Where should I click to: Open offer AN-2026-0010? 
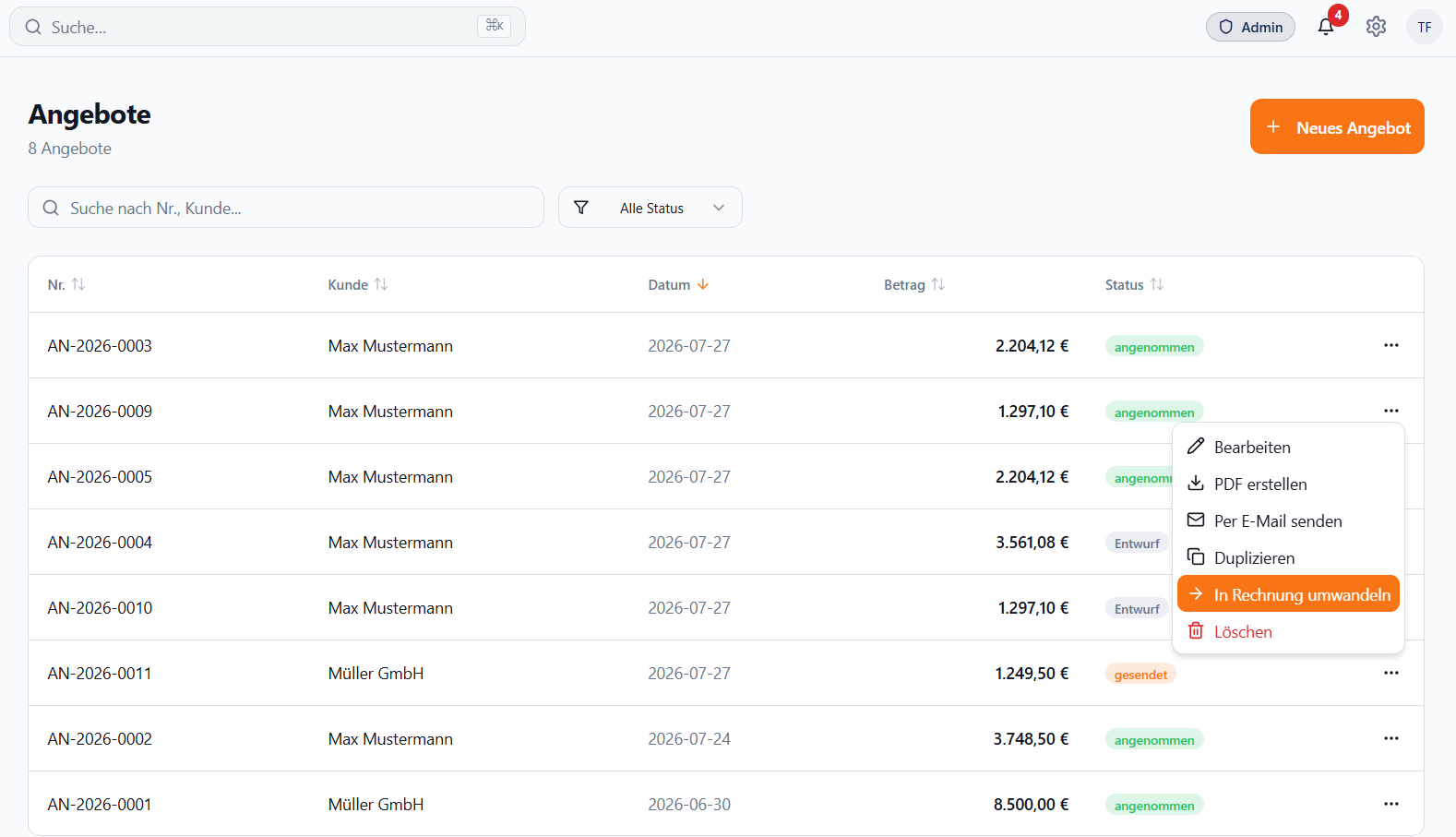pos(100,608)
